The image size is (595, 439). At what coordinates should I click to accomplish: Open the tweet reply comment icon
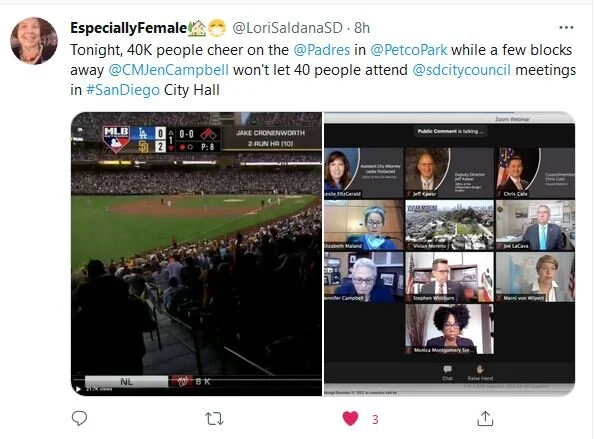pyautogui.click(x=79, y=418)
